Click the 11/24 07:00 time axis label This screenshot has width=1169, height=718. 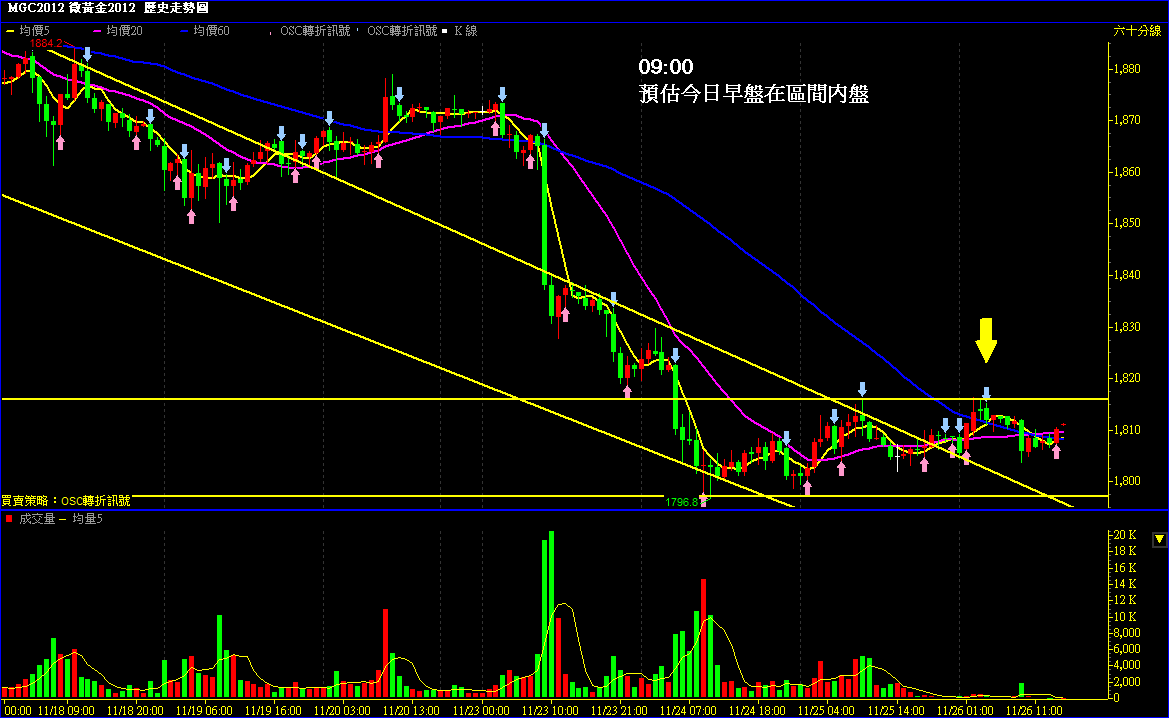688,711
